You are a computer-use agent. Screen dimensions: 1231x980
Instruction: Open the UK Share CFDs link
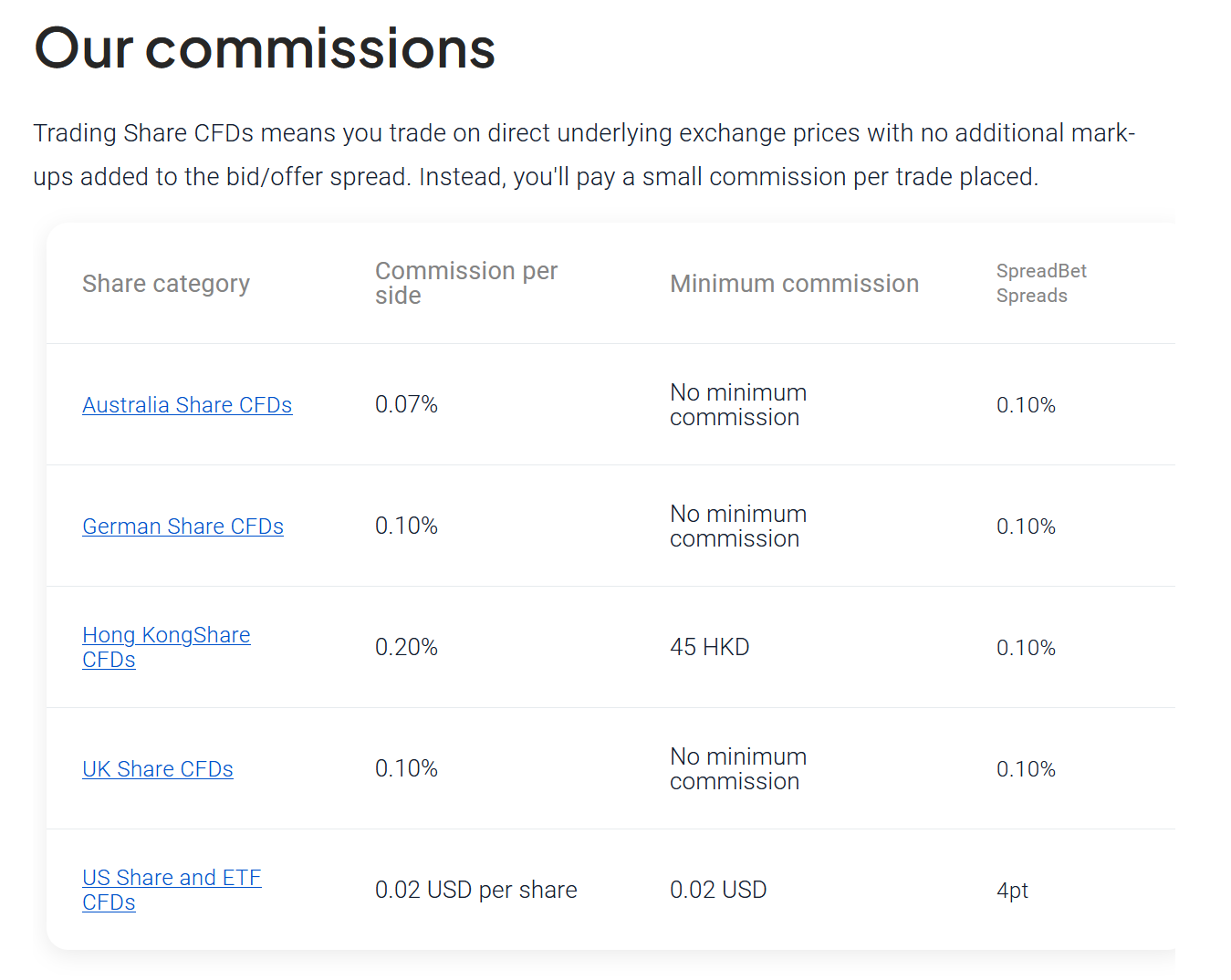(157, 769)
